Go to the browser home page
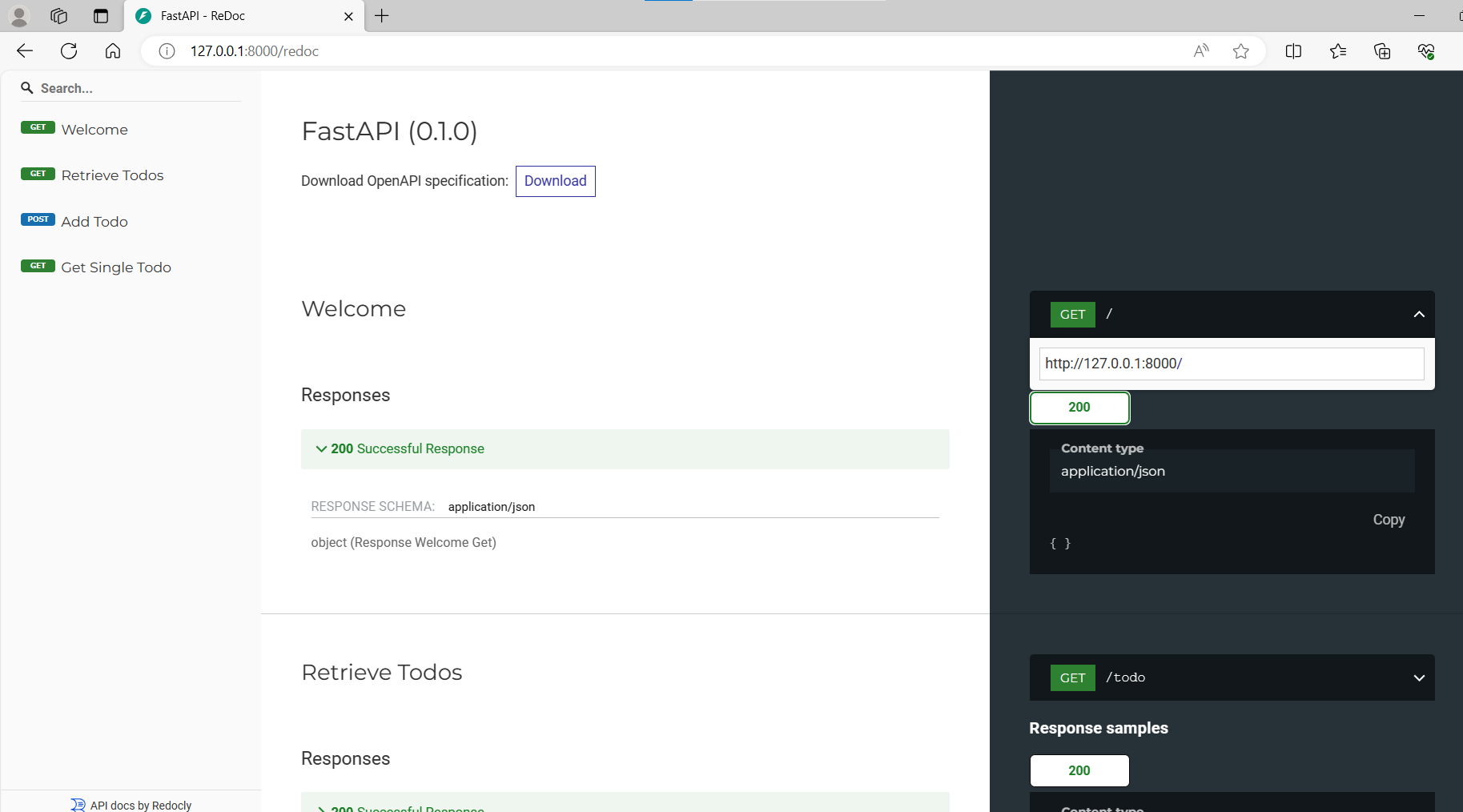 tap(113, 51)
